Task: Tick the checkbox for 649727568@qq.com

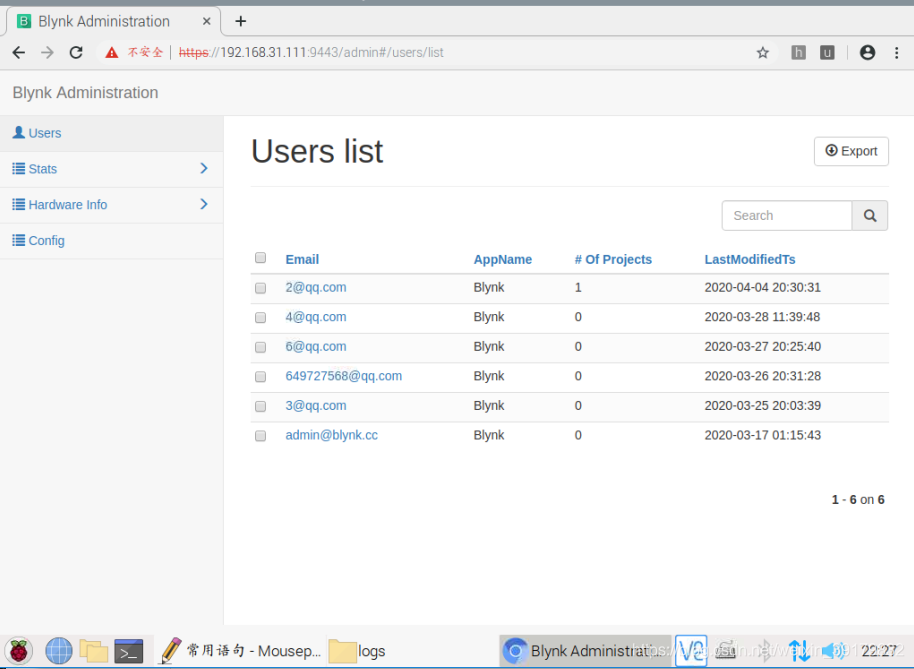Action: pos(261,376)
